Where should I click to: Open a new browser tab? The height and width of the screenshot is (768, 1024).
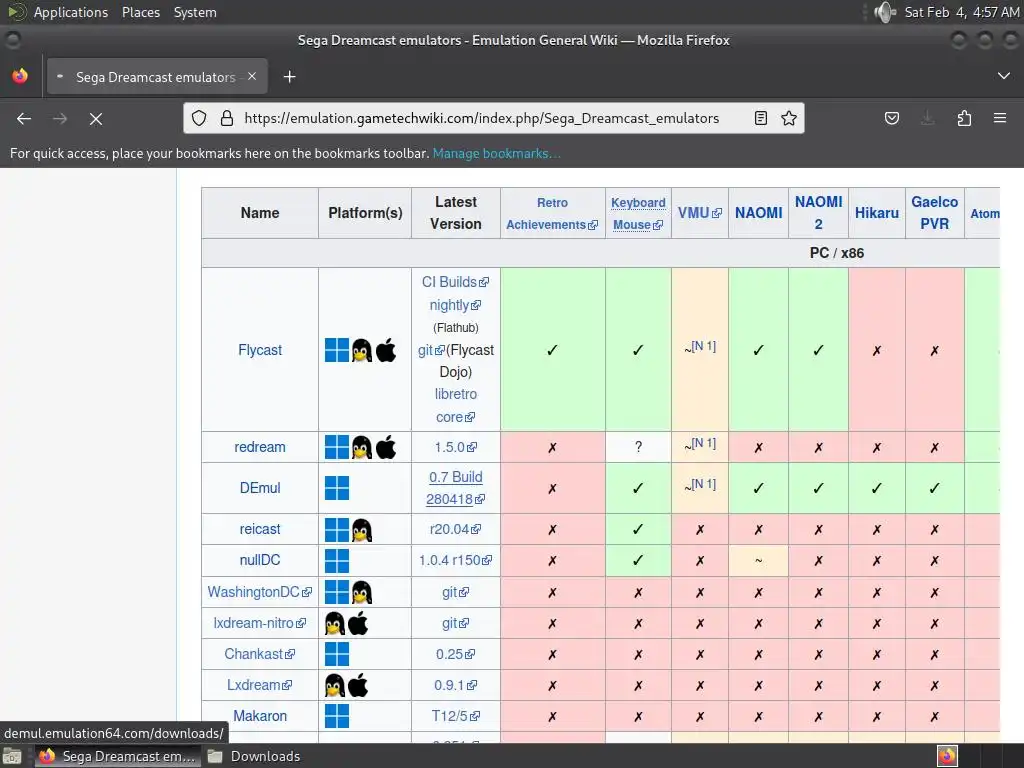[x=289, y=77]
